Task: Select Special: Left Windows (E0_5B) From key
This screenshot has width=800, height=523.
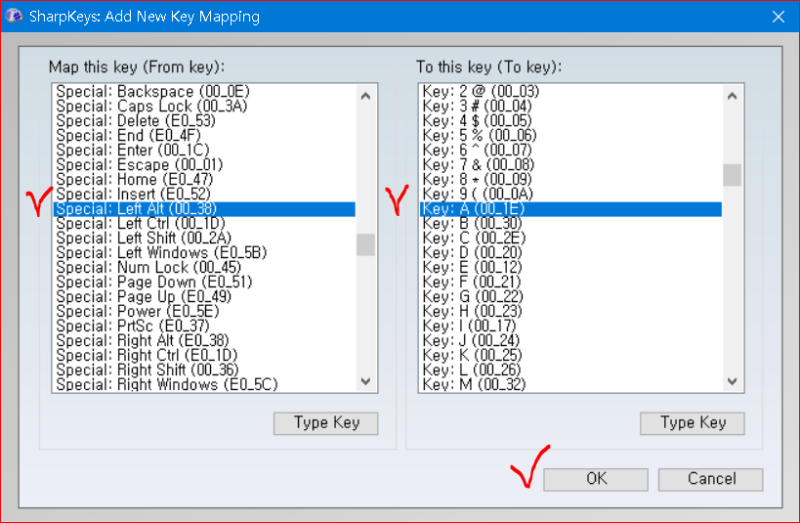Action: (204, 253)
